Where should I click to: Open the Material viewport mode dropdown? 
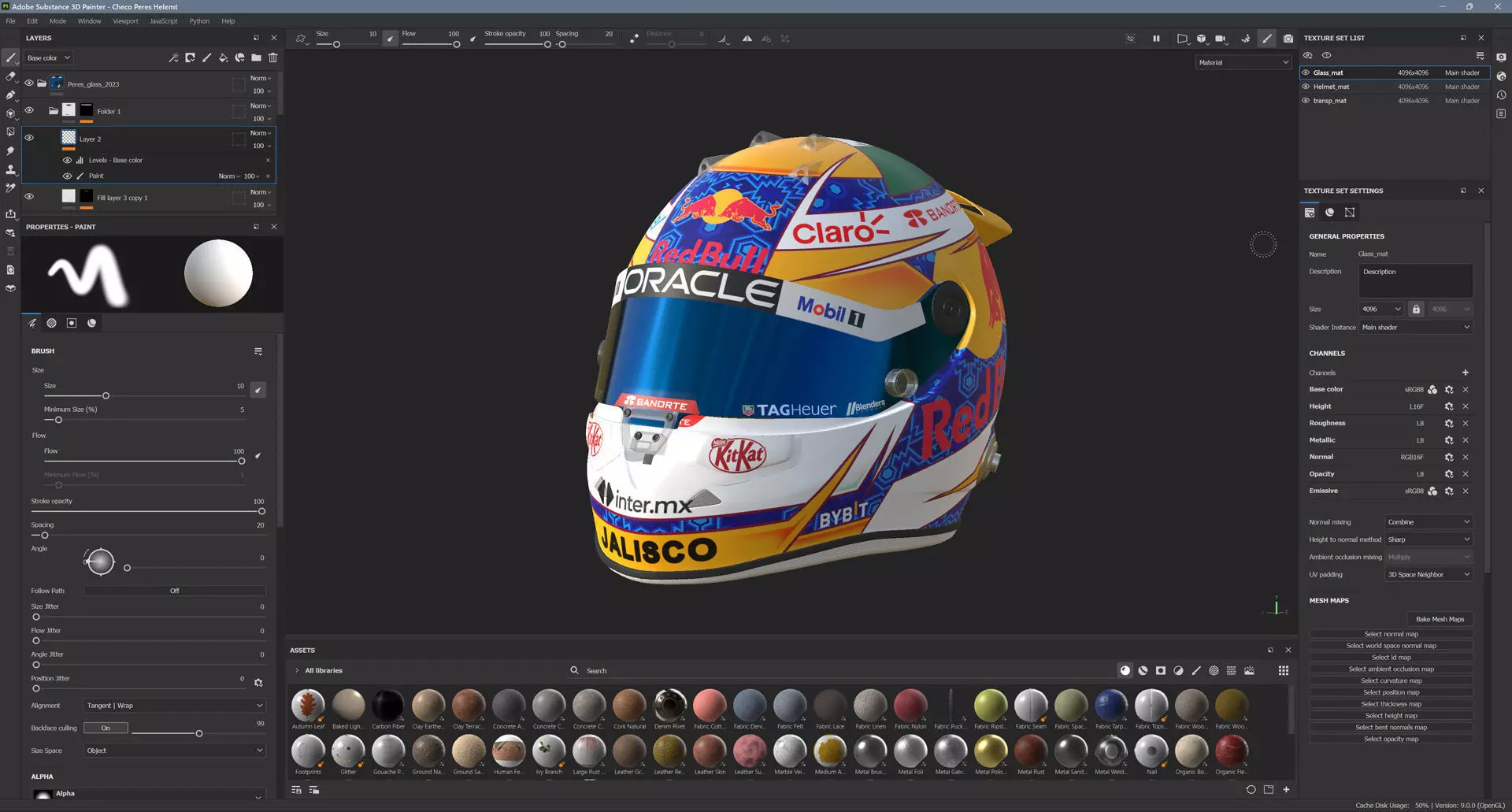point(1243,62)
